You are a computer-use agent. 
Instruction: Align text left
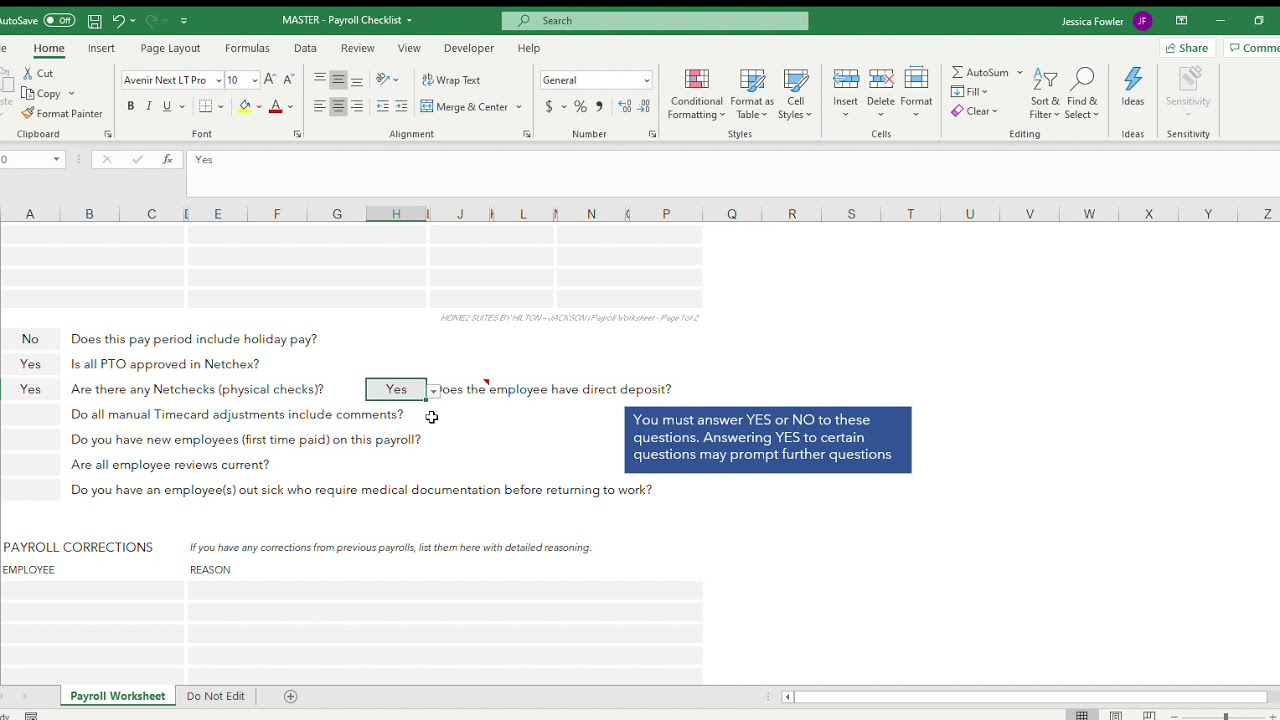(x=319, y=106)
